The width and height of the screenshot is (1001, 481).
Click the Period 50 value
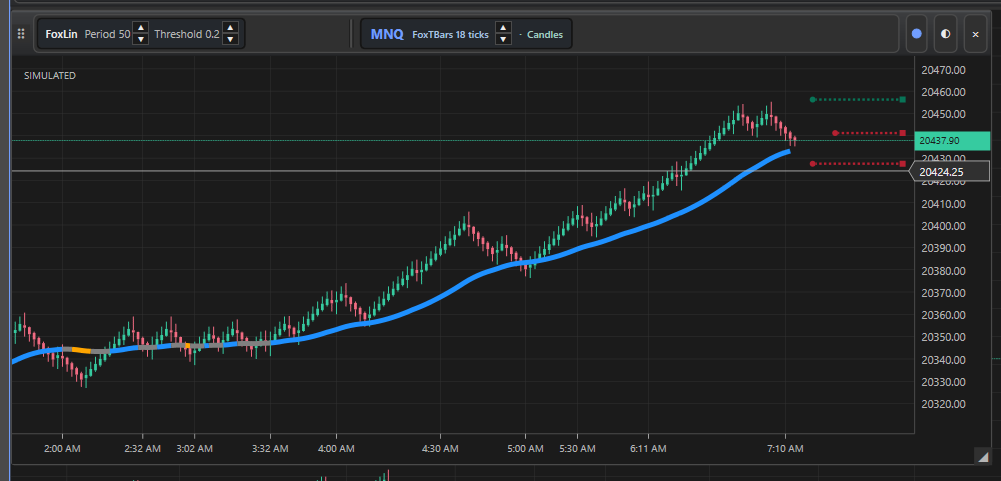[x=107, y=34]
